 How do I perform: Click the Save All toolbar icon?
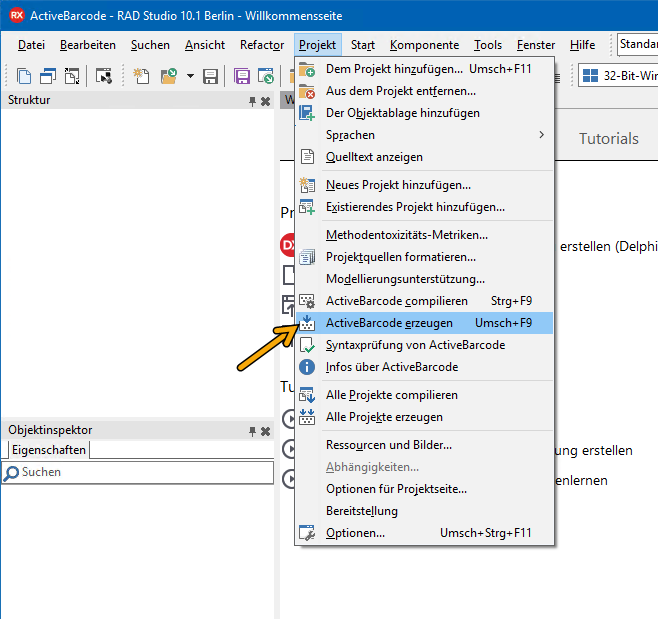click(242, 76)
